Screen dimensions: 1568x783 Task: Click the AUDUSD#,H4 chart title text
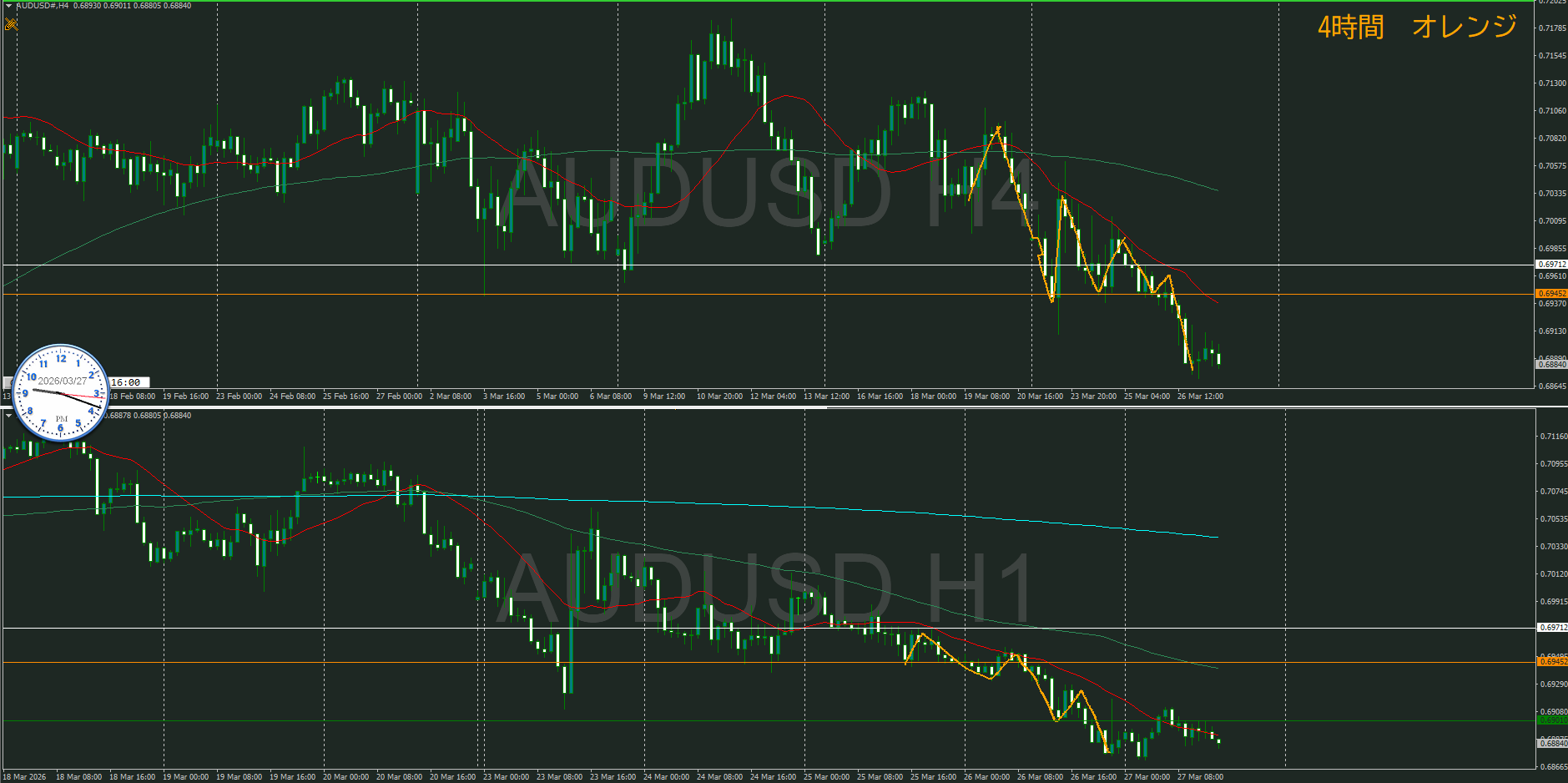[43, 6]
